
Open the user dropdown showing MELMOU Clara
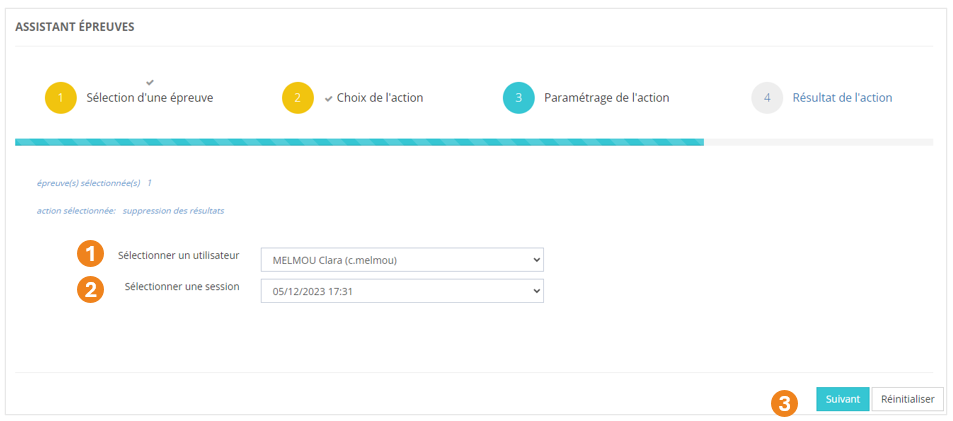(401, 260)
